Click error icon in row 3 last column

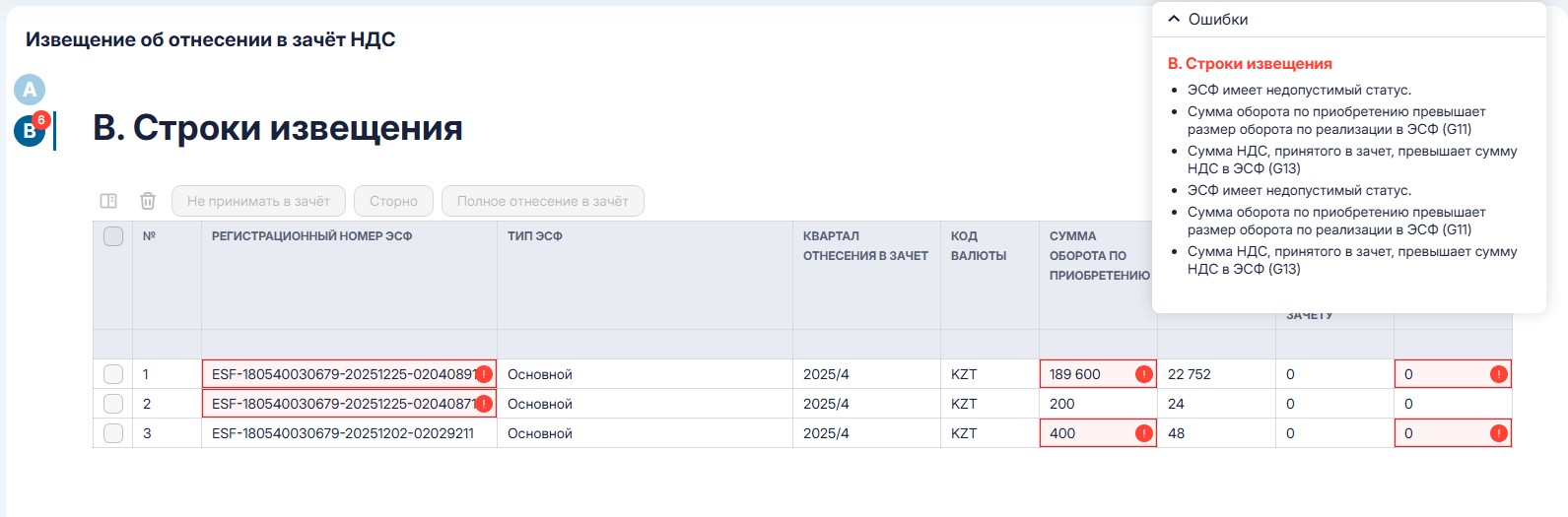click(1498, 433)
